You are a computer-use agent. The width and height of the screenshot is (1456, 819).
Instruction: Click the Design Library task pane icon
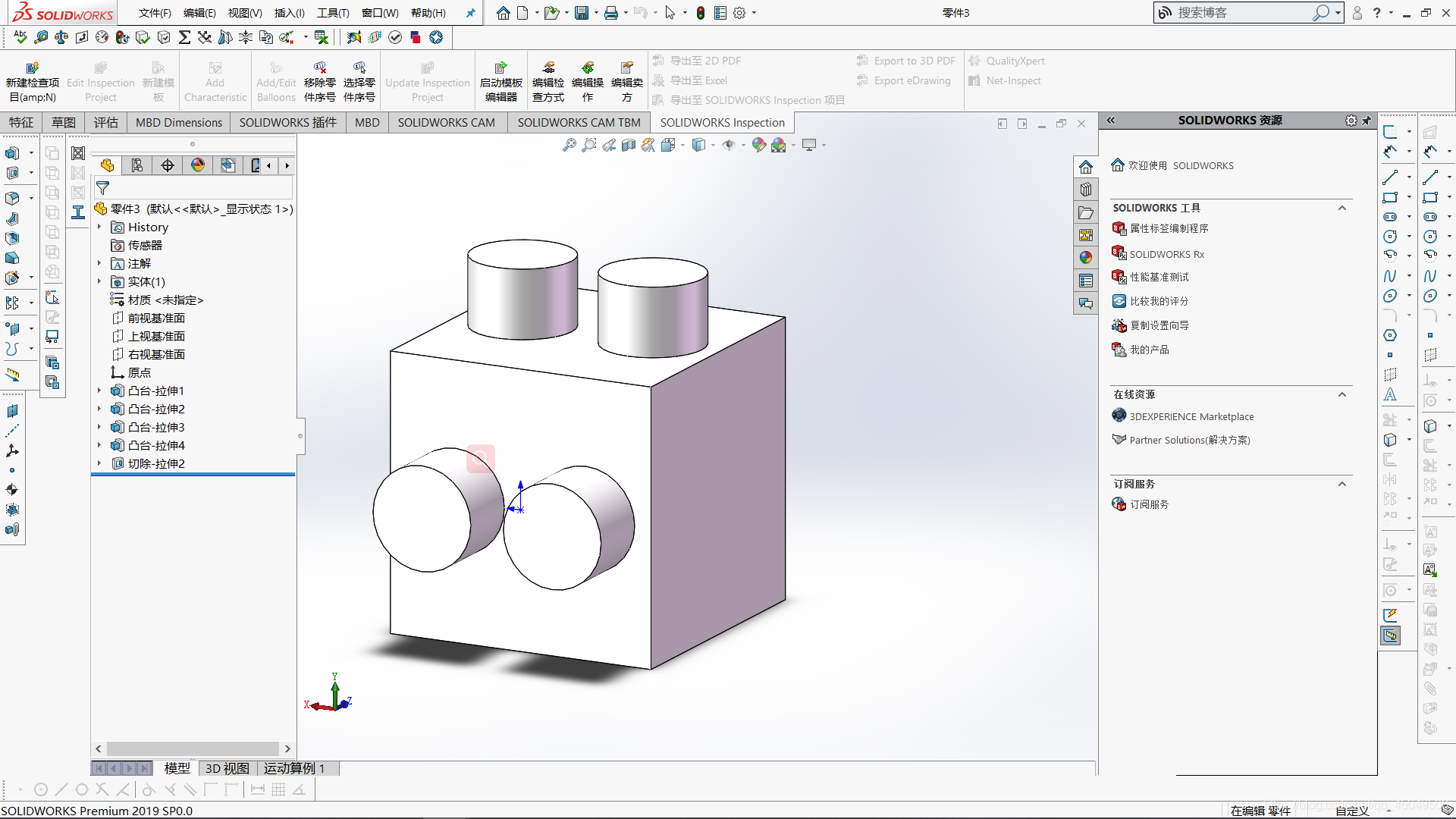[x=1086, y=190]
